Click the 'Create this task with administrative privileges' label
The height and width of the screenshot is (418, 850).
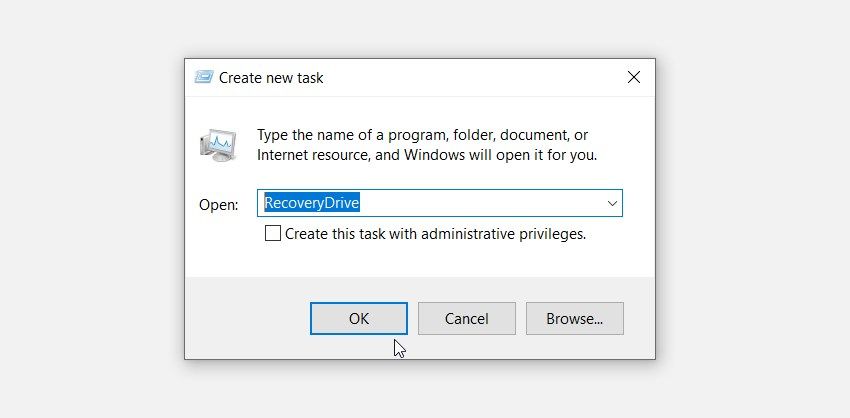(x=435, y=234)
